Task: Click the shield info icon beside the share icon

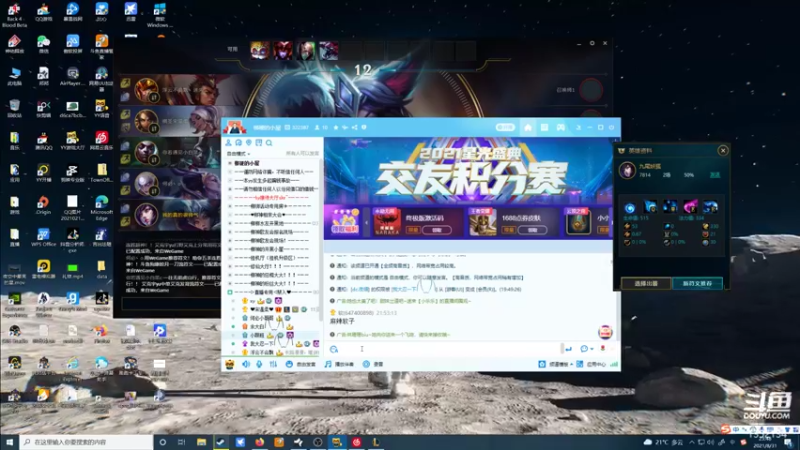Action: (364, 128)
